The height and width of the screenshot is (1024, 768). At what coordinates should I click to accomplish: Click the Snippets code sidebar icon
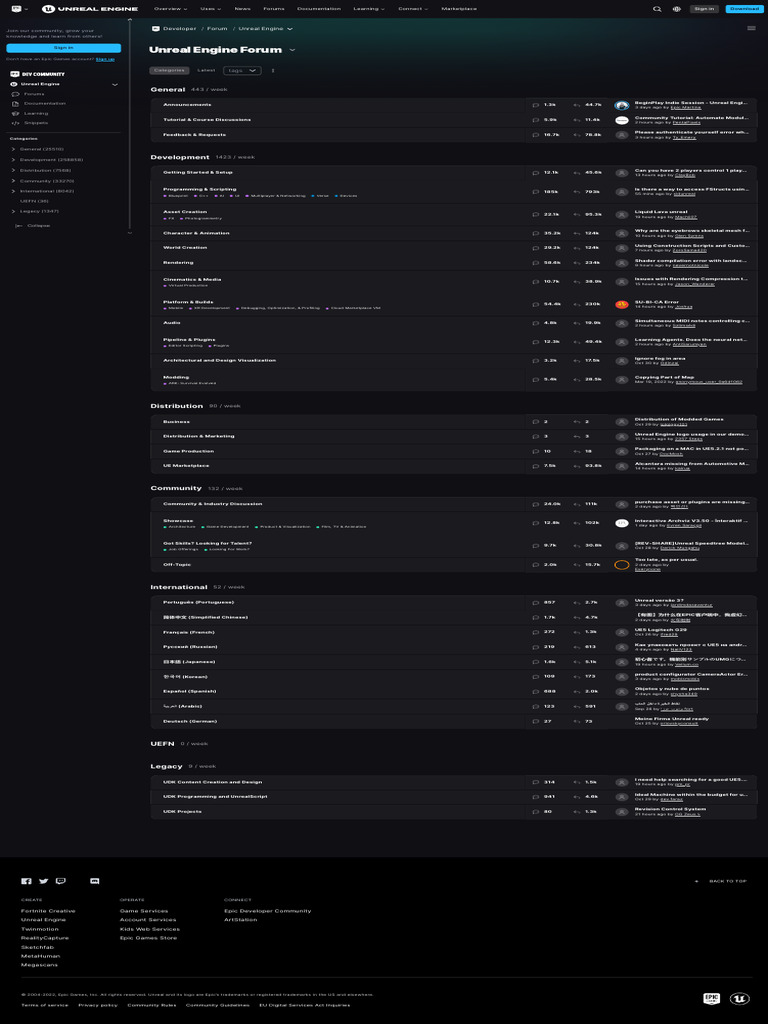16,123
